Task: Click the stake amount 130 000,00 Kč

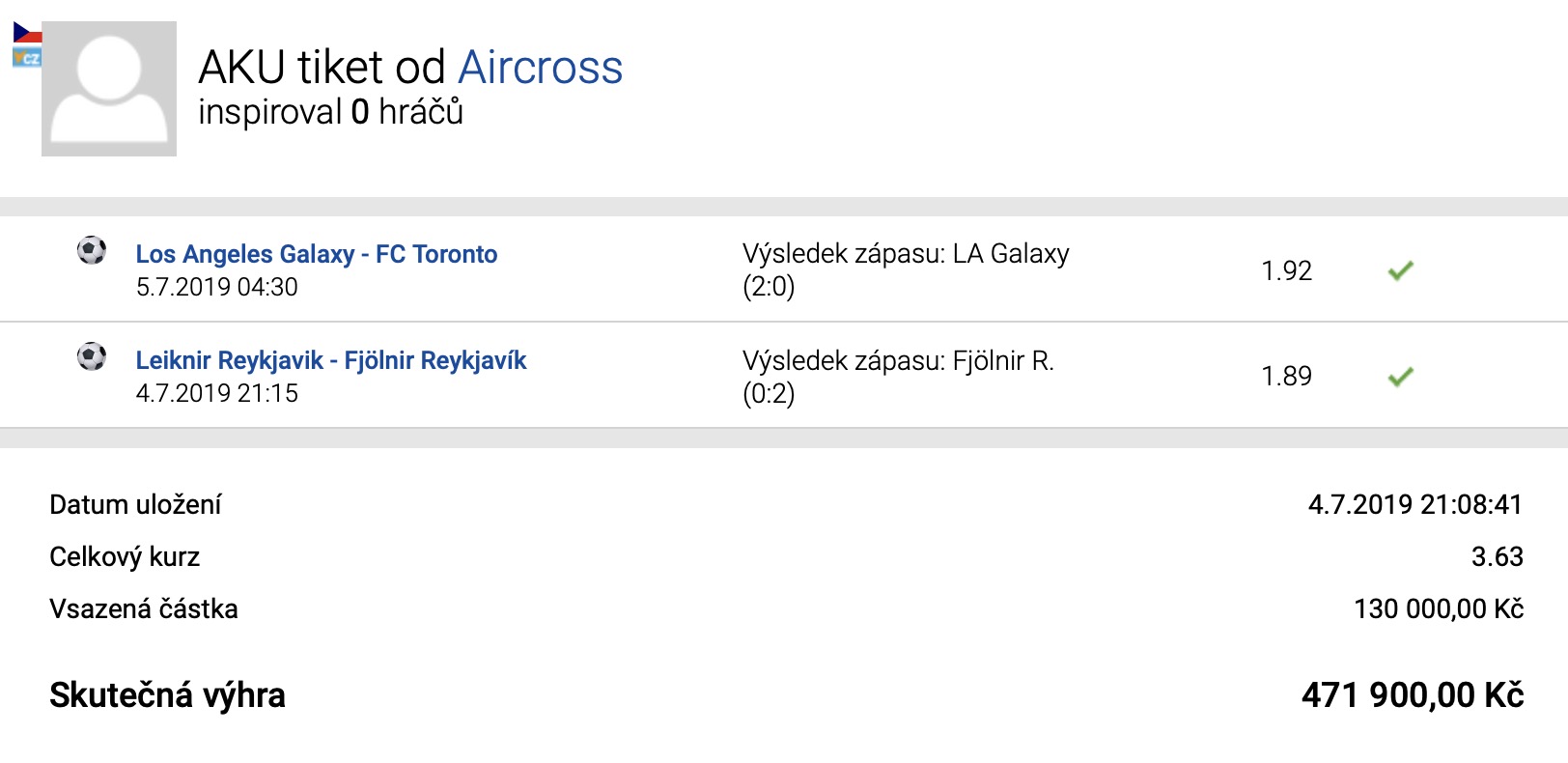Action: 1438,609
